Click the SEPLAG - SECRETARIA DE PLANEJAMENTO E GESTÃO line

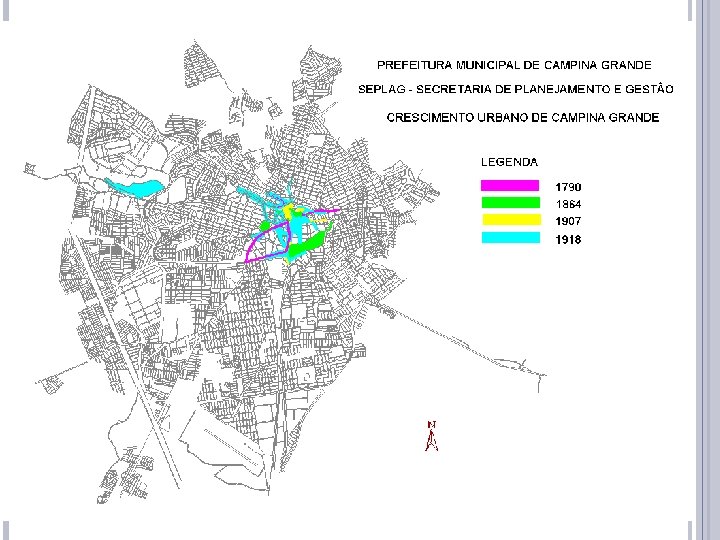pos(516,89)
